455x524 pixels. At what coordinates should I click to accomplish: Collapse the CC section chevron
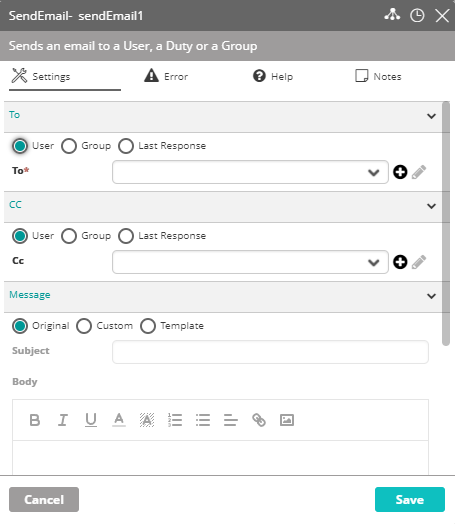(431, 206)
